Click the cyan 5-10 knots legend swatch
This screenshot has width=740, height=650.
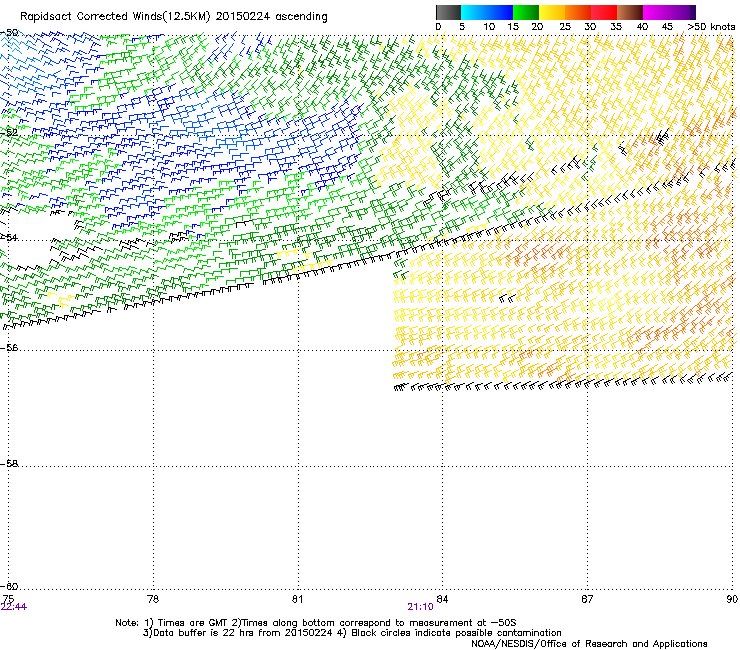coord(474,12)
